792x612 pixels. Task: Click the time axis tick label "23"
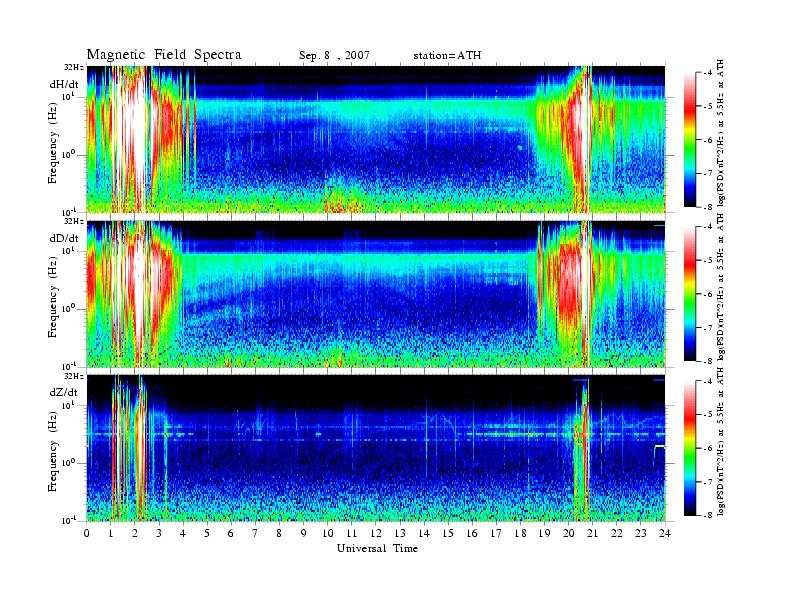tap(641, 533)
